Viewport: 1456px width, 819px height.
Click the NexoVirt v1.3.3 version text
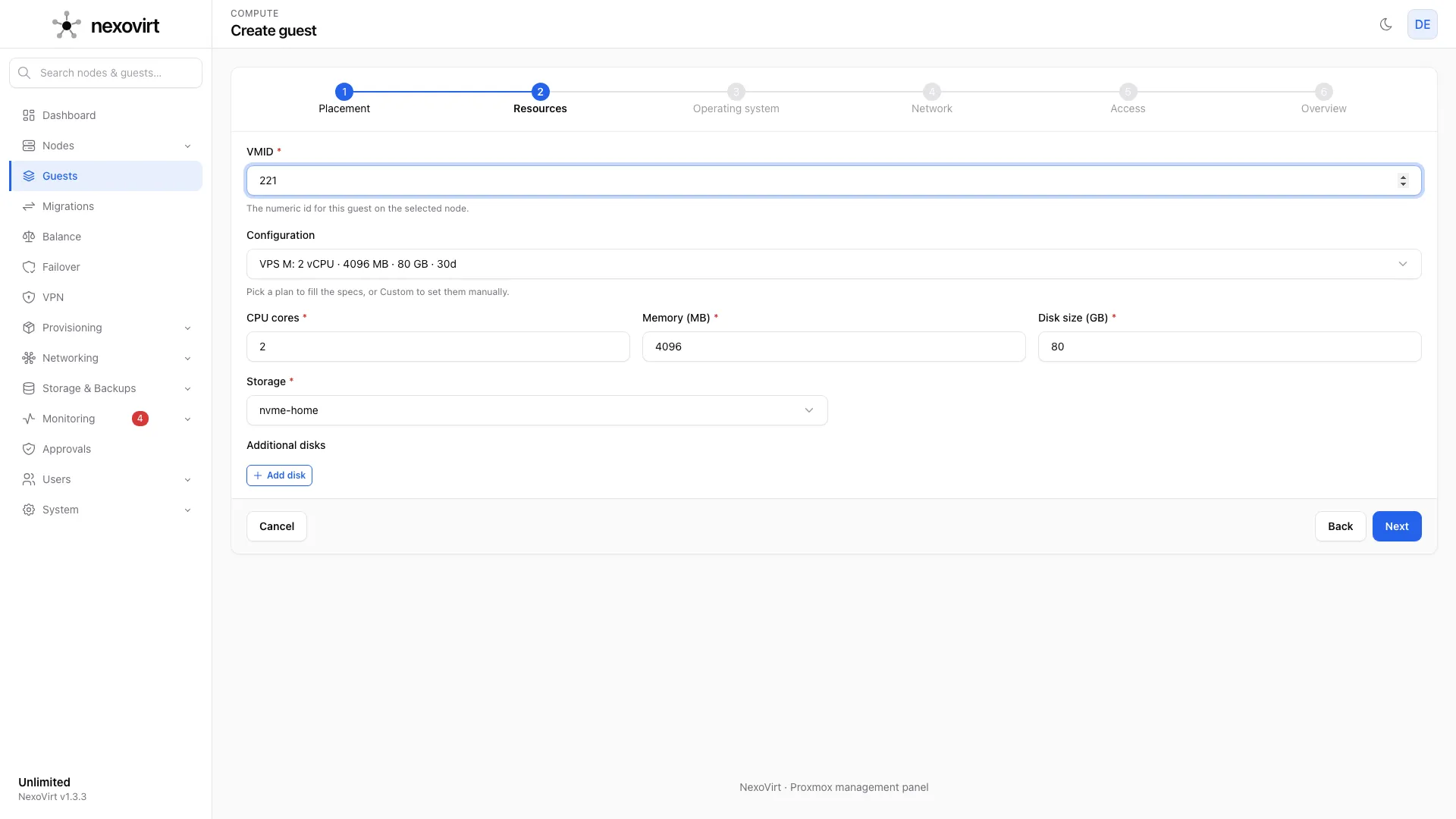(x=52, y=797)
